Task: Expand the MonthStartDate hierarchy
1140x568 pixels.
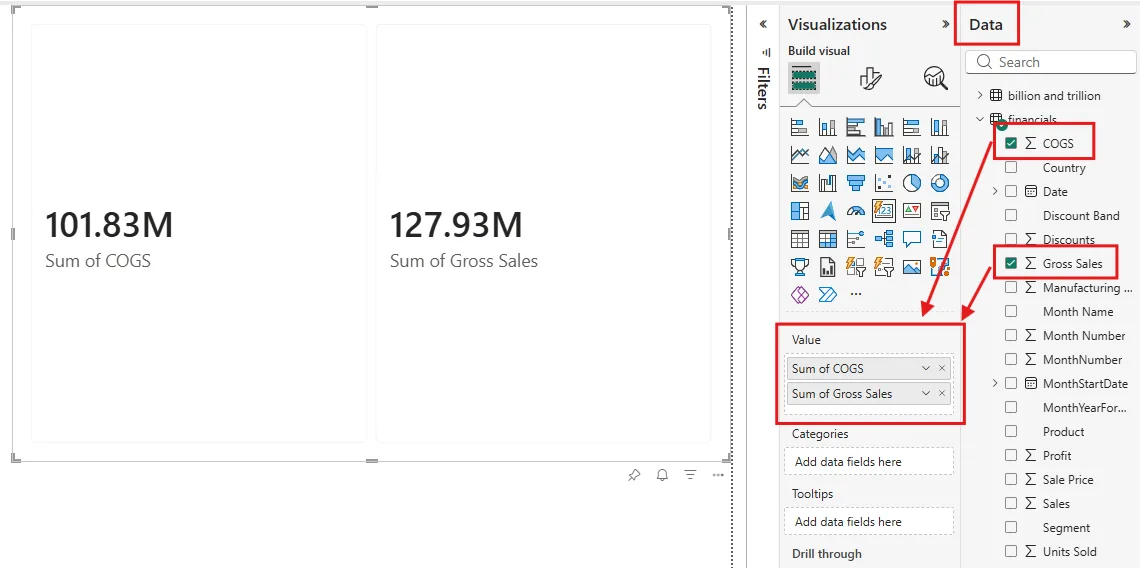Action: pos(995,383)
